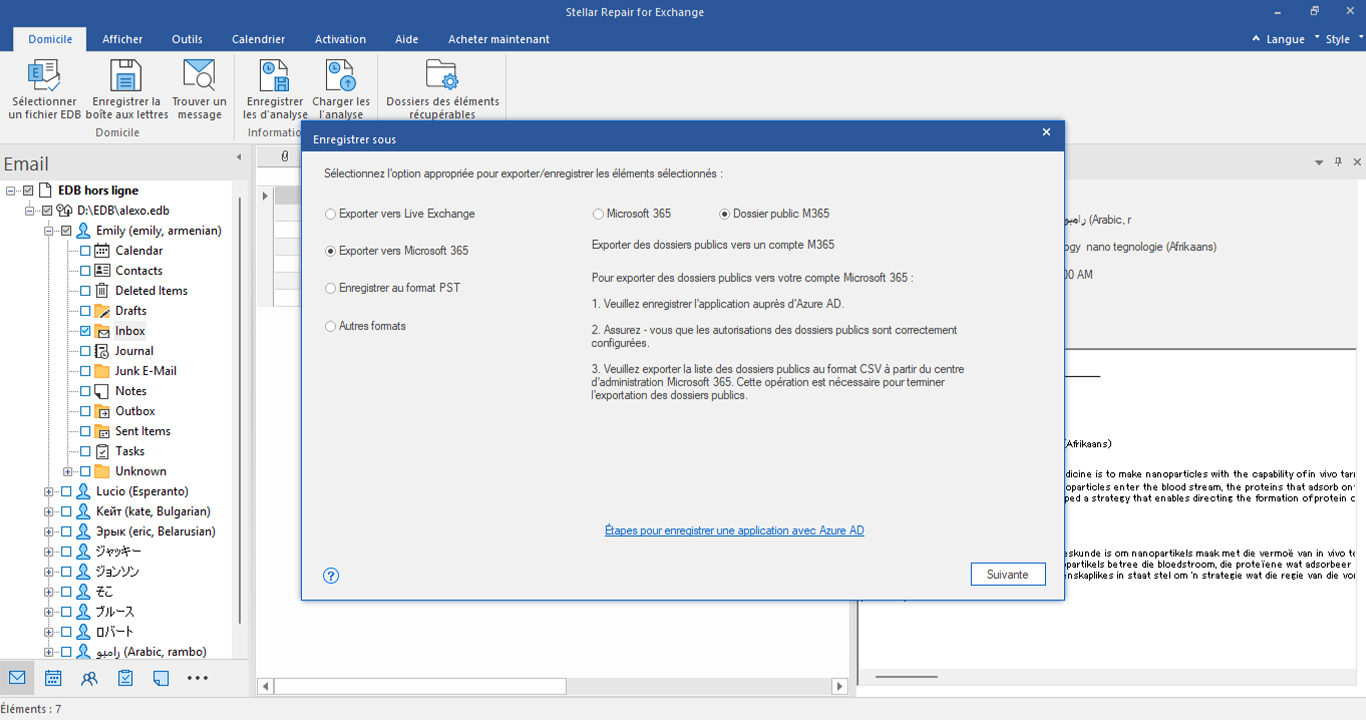
Task: Click the message list horizontal scrollbar
Action: 420,687
